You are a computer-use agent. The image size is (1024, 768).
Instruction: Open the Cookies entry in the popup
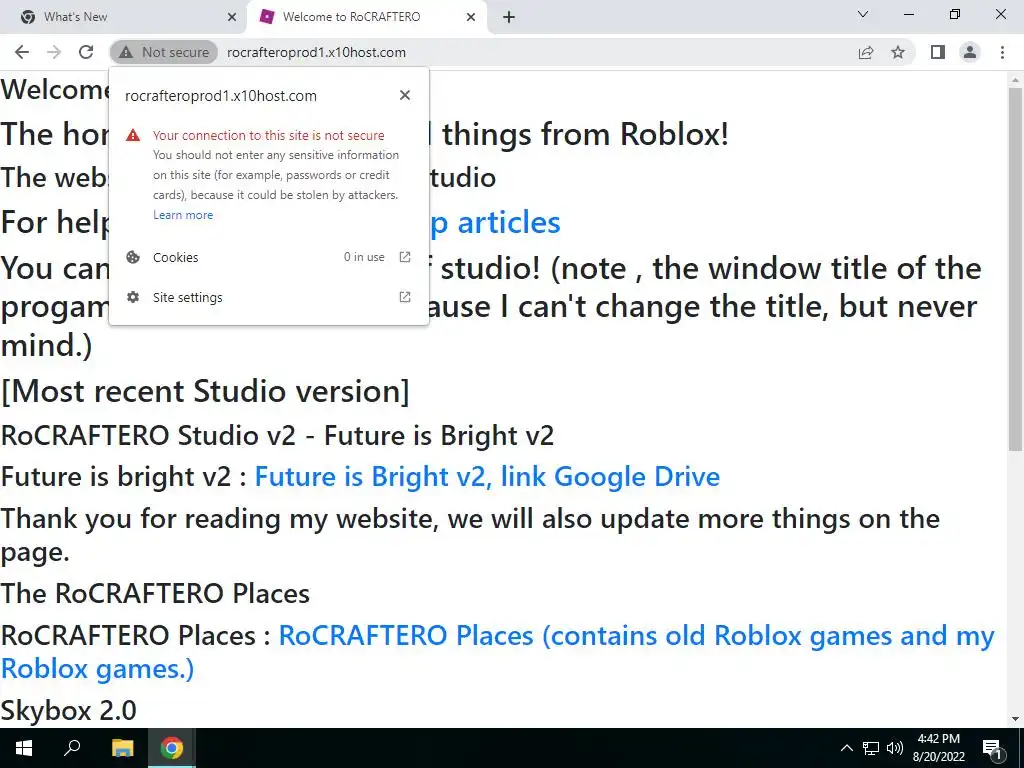268,257
